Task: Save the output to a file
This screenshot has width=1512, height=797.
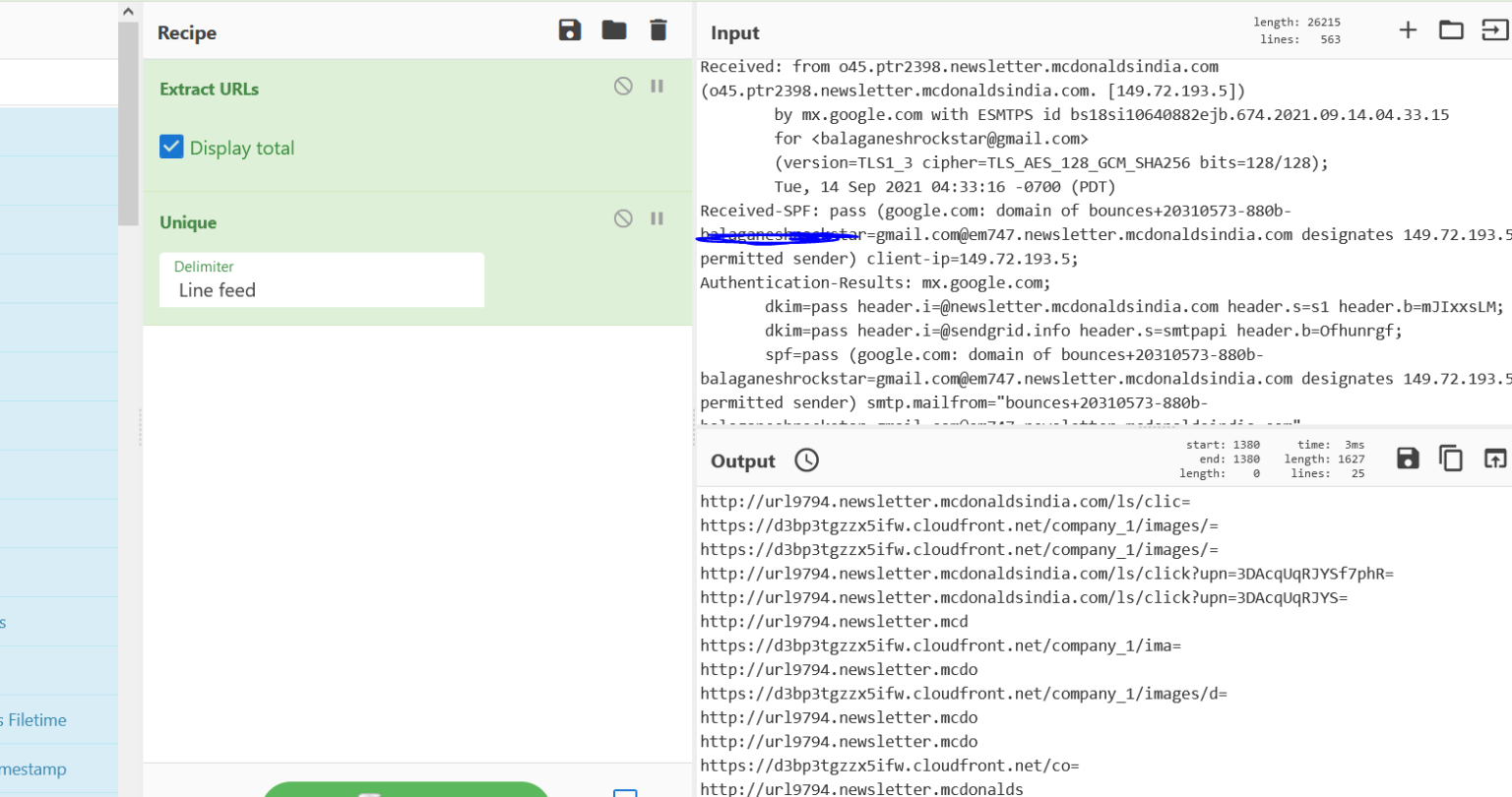Action: (1407, 458)
